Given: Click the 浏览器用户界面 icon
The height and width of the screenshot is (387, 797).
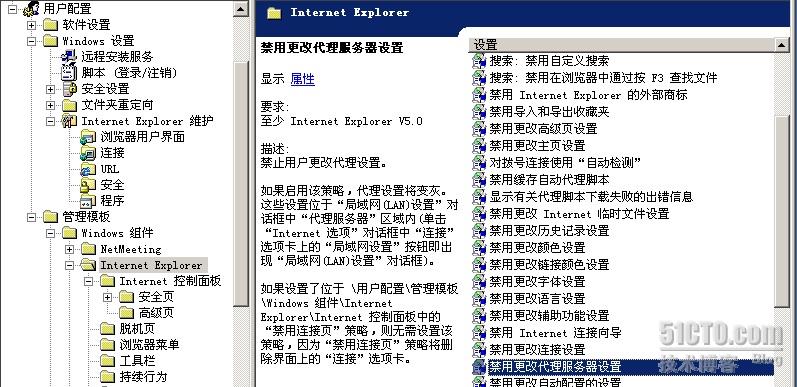Looking at the screenshot, I should pyautogui.click(x=88, y=137).
